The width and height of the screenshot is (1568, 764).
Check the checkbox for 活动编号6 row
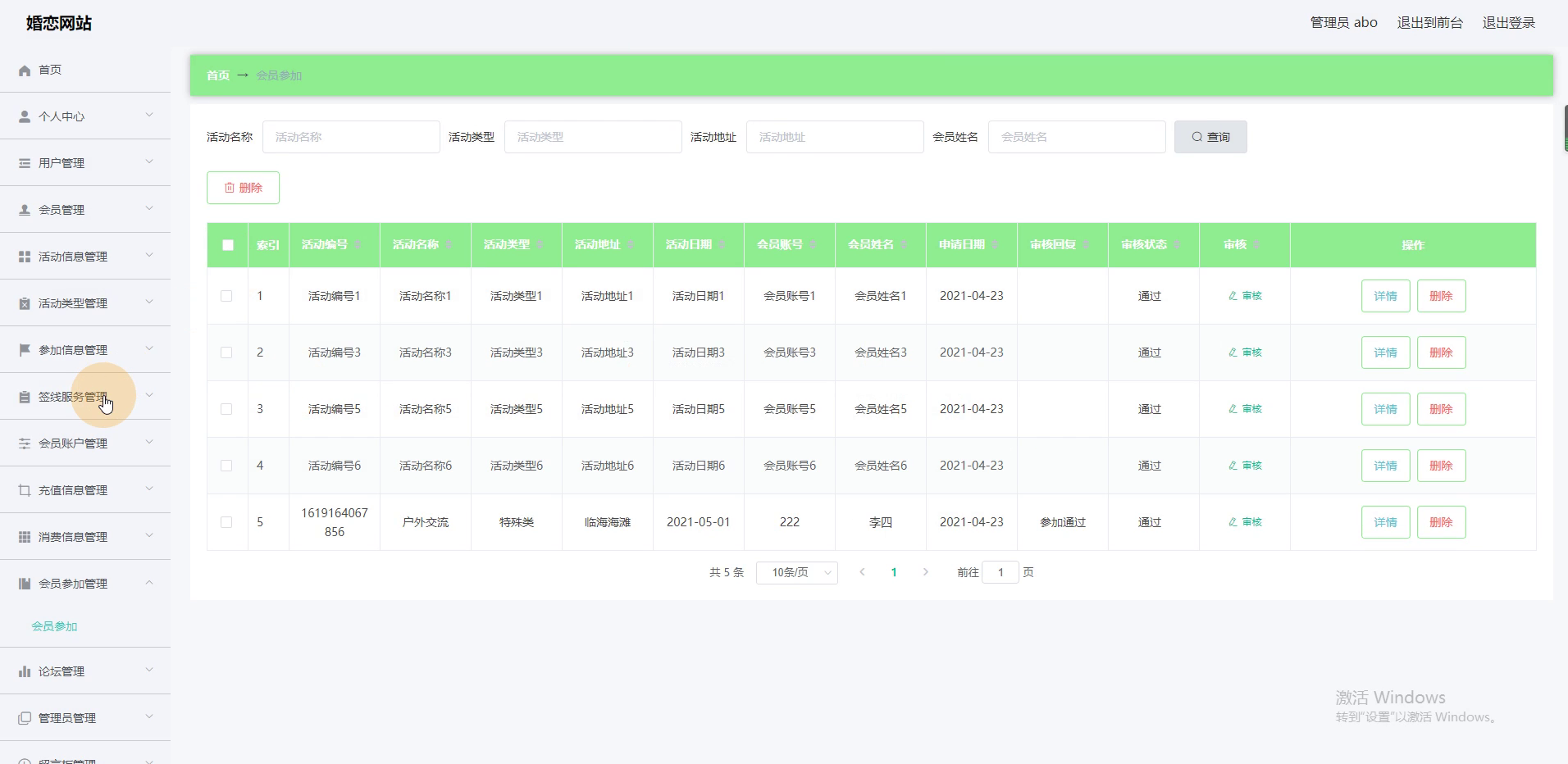[226, 466]
